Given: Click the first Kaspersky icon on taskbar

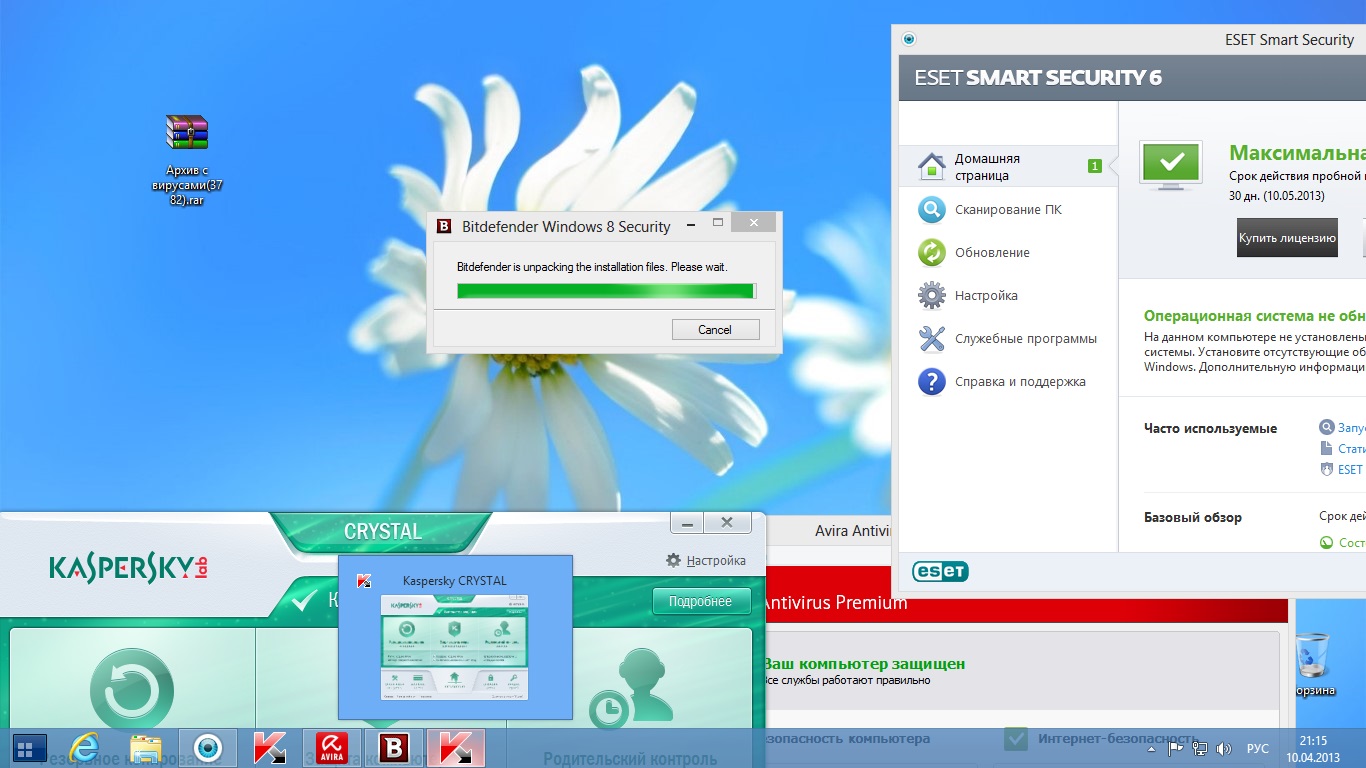Looking at the screenshot, I should (270, 748).
